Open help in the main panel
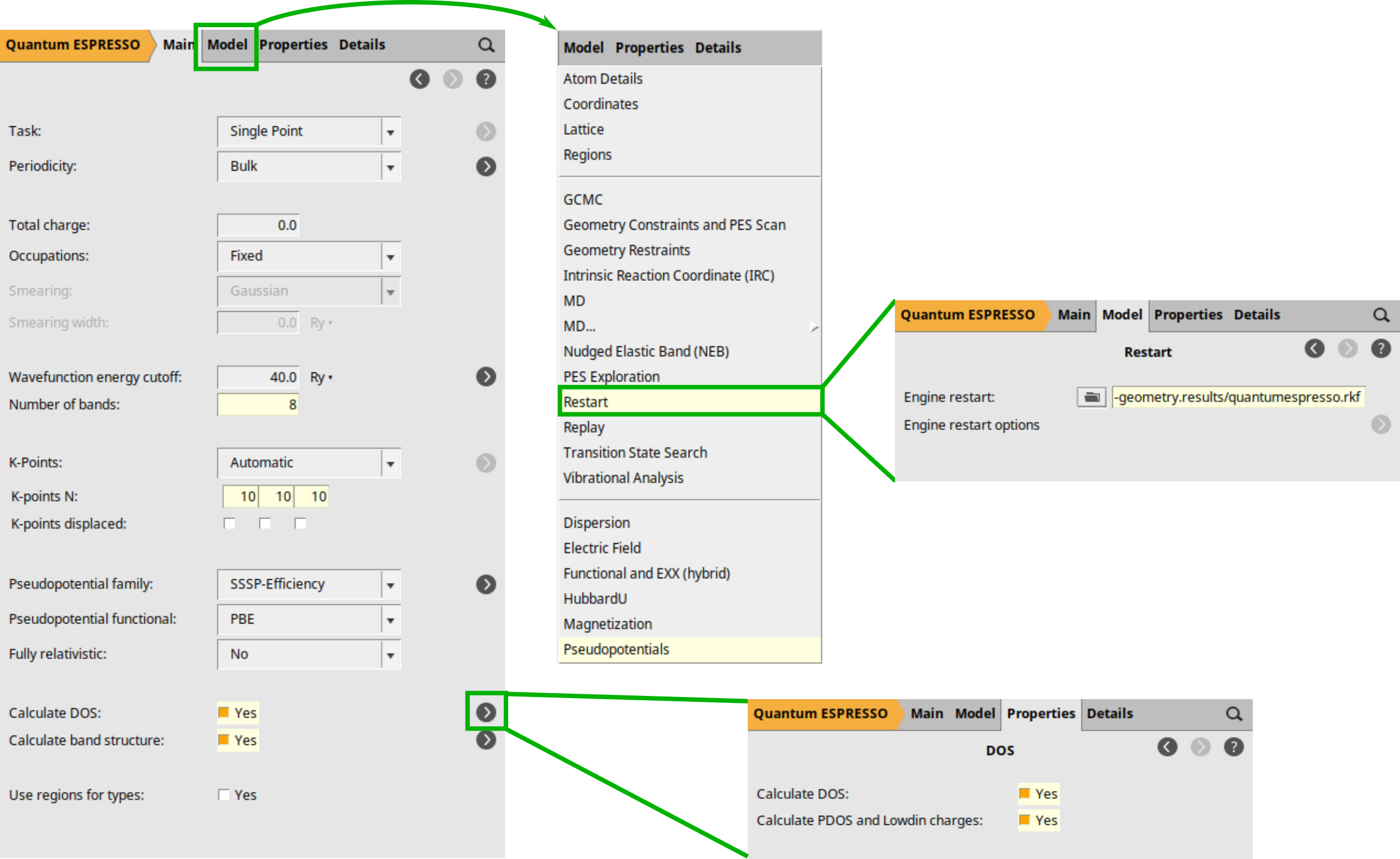Image resolution: width=1400 pixels, height=859 pixels. coord(486,79)
